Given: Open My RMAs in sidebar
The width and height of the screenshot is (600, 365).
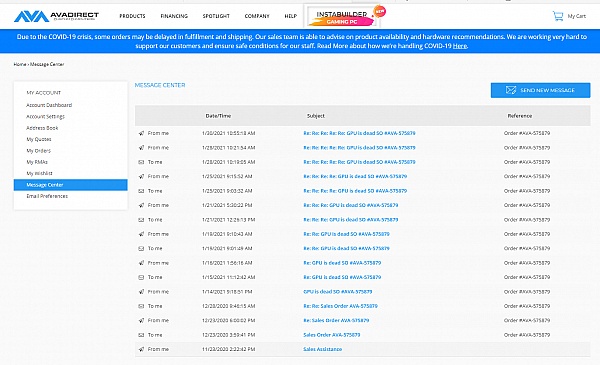Looking at the screenshot, I should click(37, 162).
